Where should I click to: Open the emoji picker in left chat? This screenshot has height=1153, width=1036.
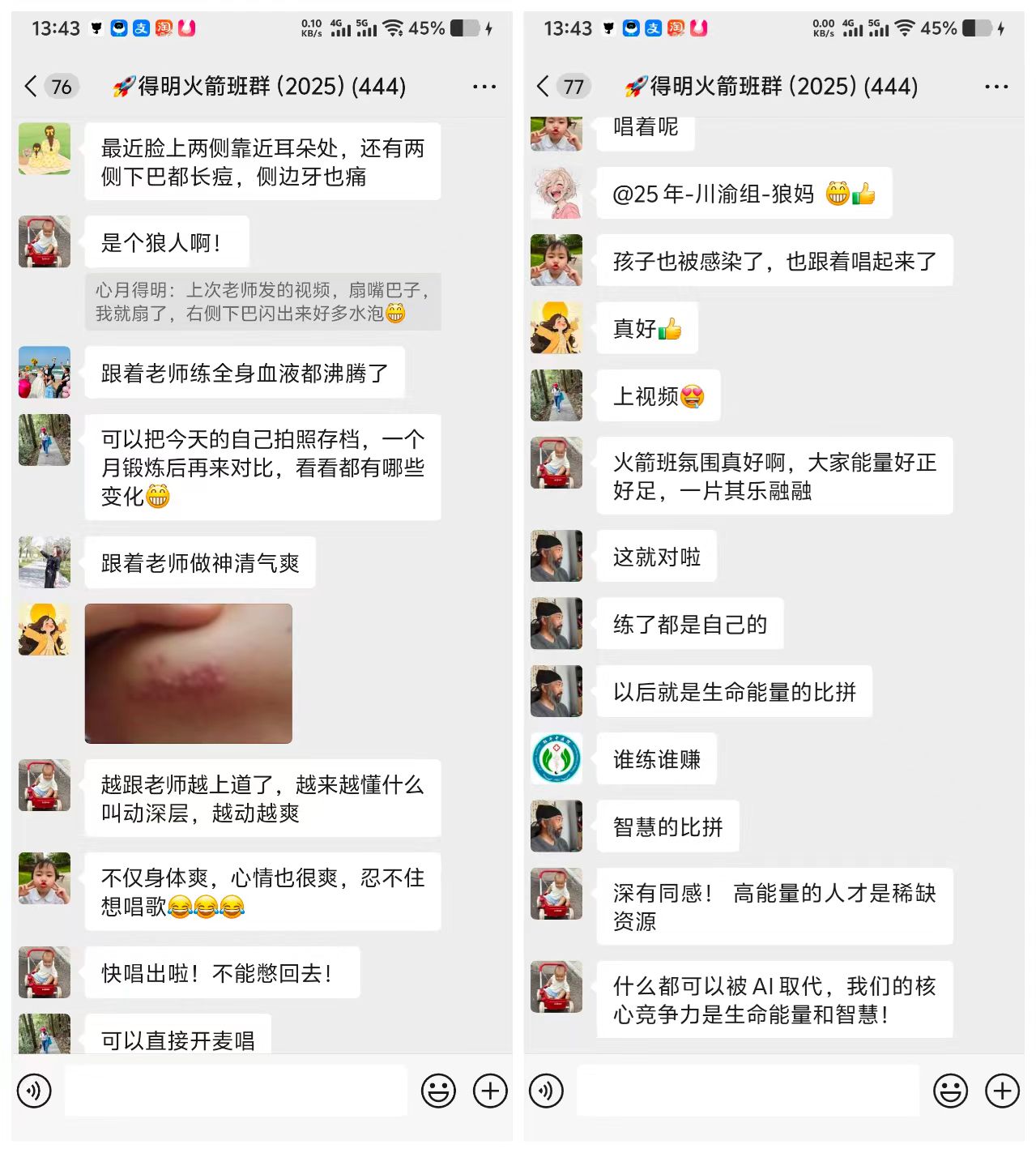(438, 1091)
